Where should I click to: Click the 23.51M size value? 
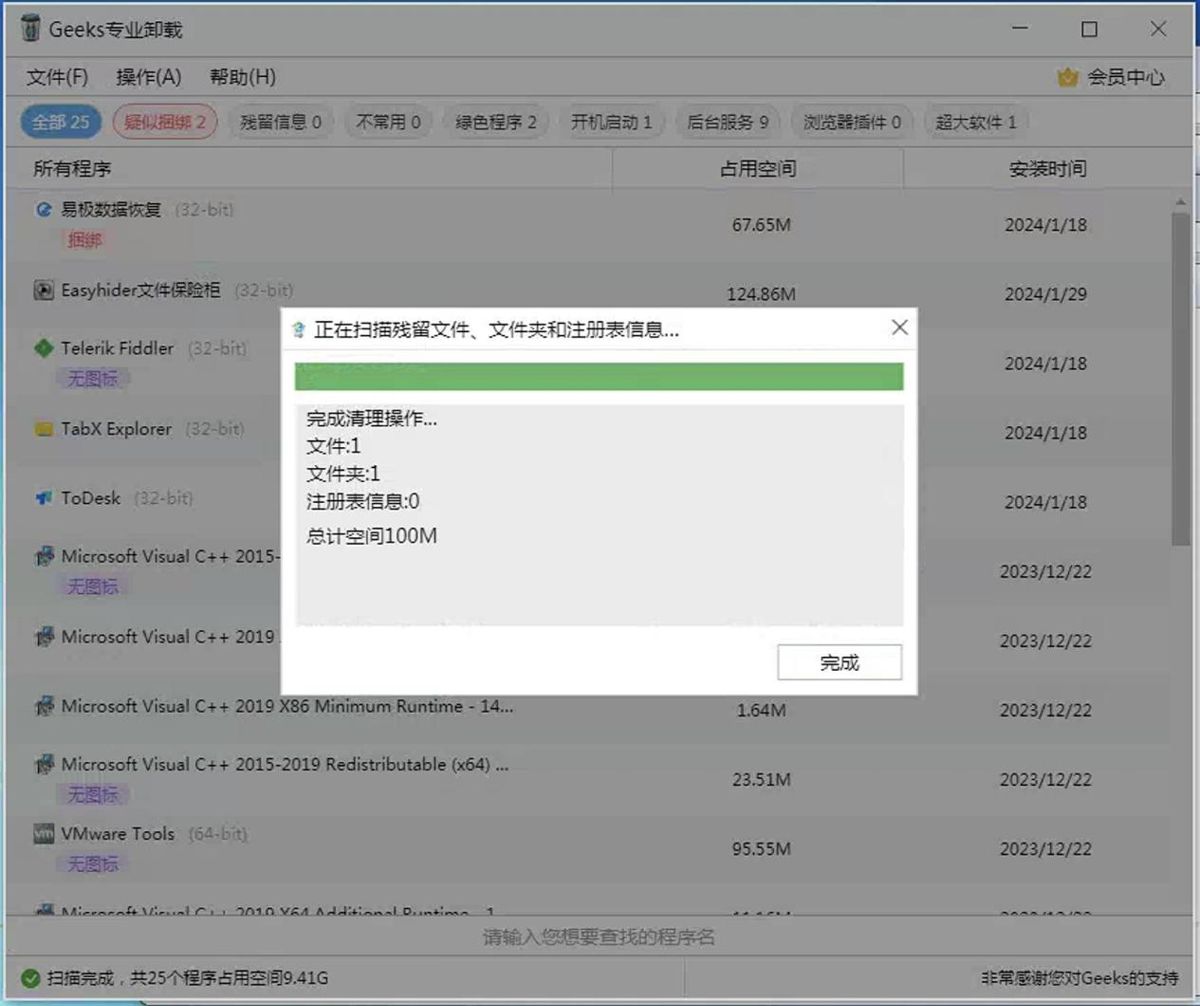[761, 779]
